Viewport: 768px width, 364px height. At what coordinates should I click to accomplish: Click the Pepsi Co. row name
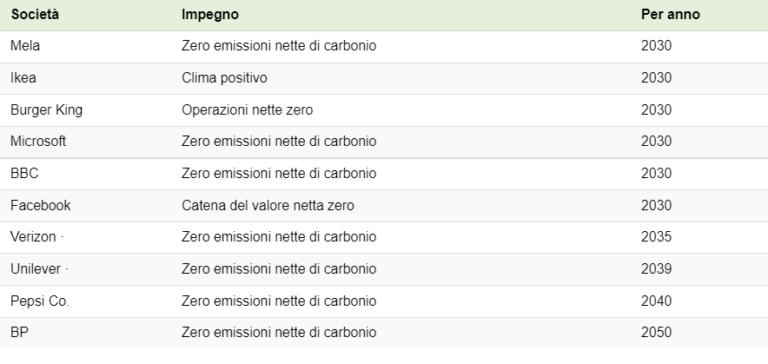click(40, 301)
